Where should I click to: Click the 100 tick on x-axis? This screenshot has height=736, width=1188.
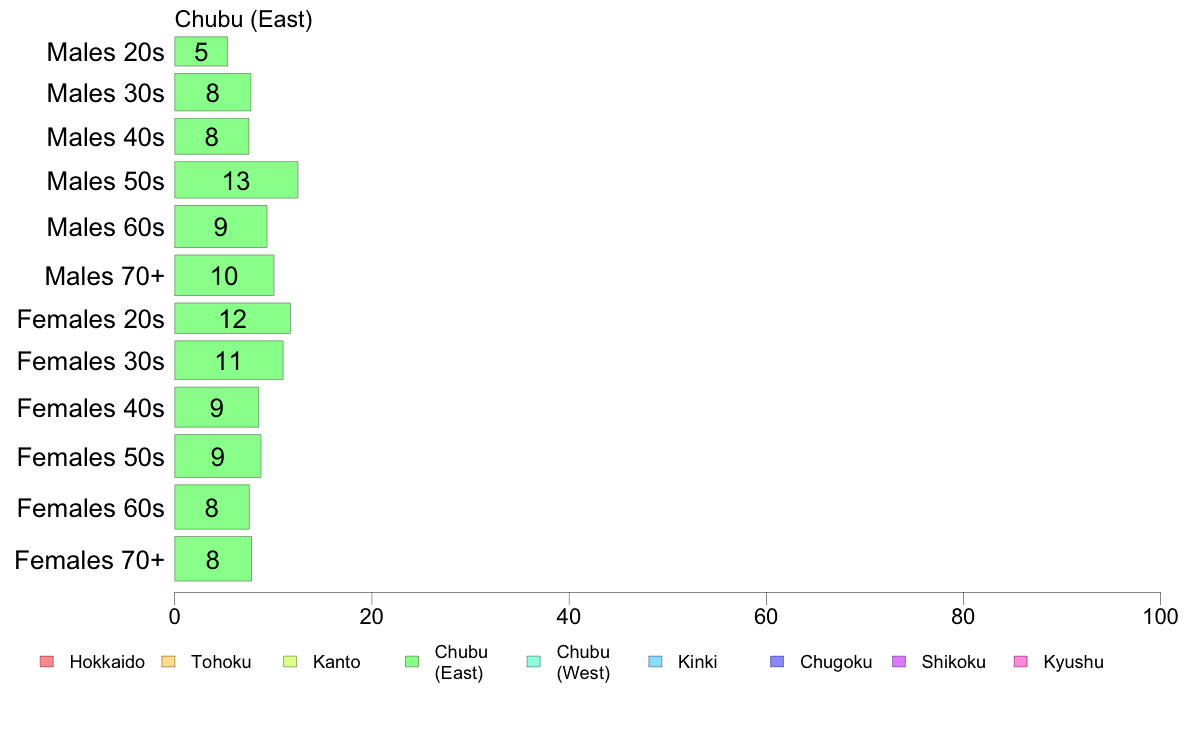click(x=1160, y=616)
